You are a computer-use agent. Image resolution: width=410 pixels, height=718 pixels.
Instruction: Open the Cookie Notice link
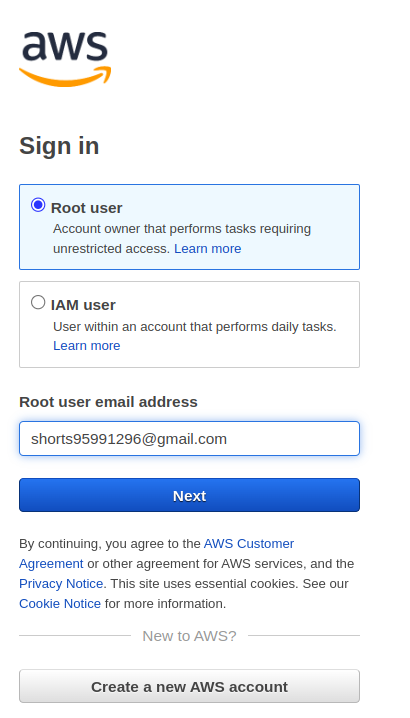[60, 604]
